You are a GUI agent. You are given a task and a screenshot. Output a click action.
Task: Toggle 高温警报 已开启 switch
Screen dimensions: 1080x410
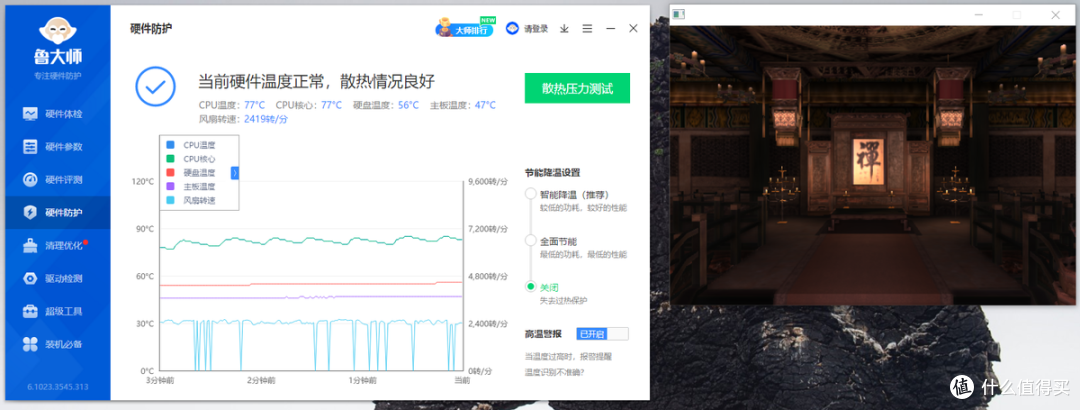(x=602, y=334)
